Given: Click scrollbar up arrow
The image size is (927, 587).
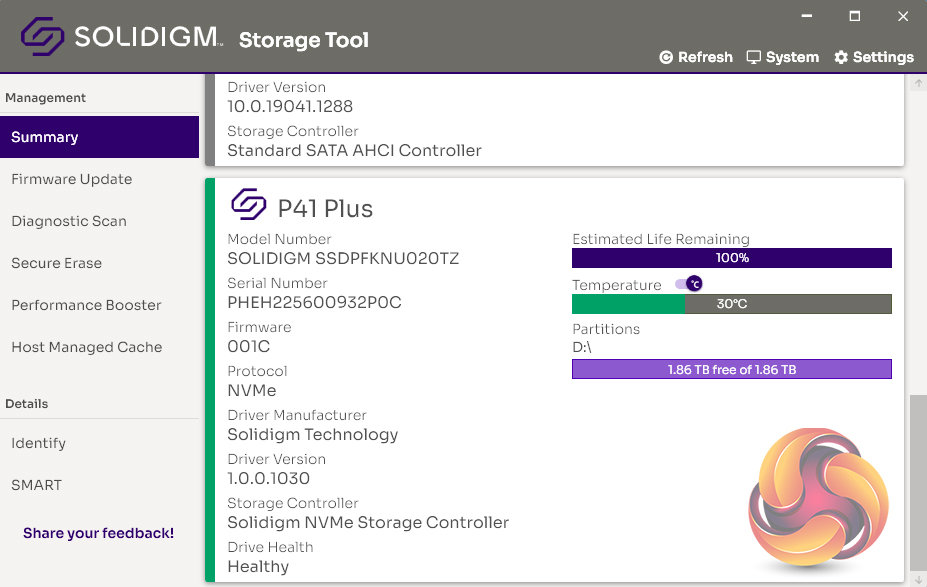Looking at the screenshot, I should 918,83.
